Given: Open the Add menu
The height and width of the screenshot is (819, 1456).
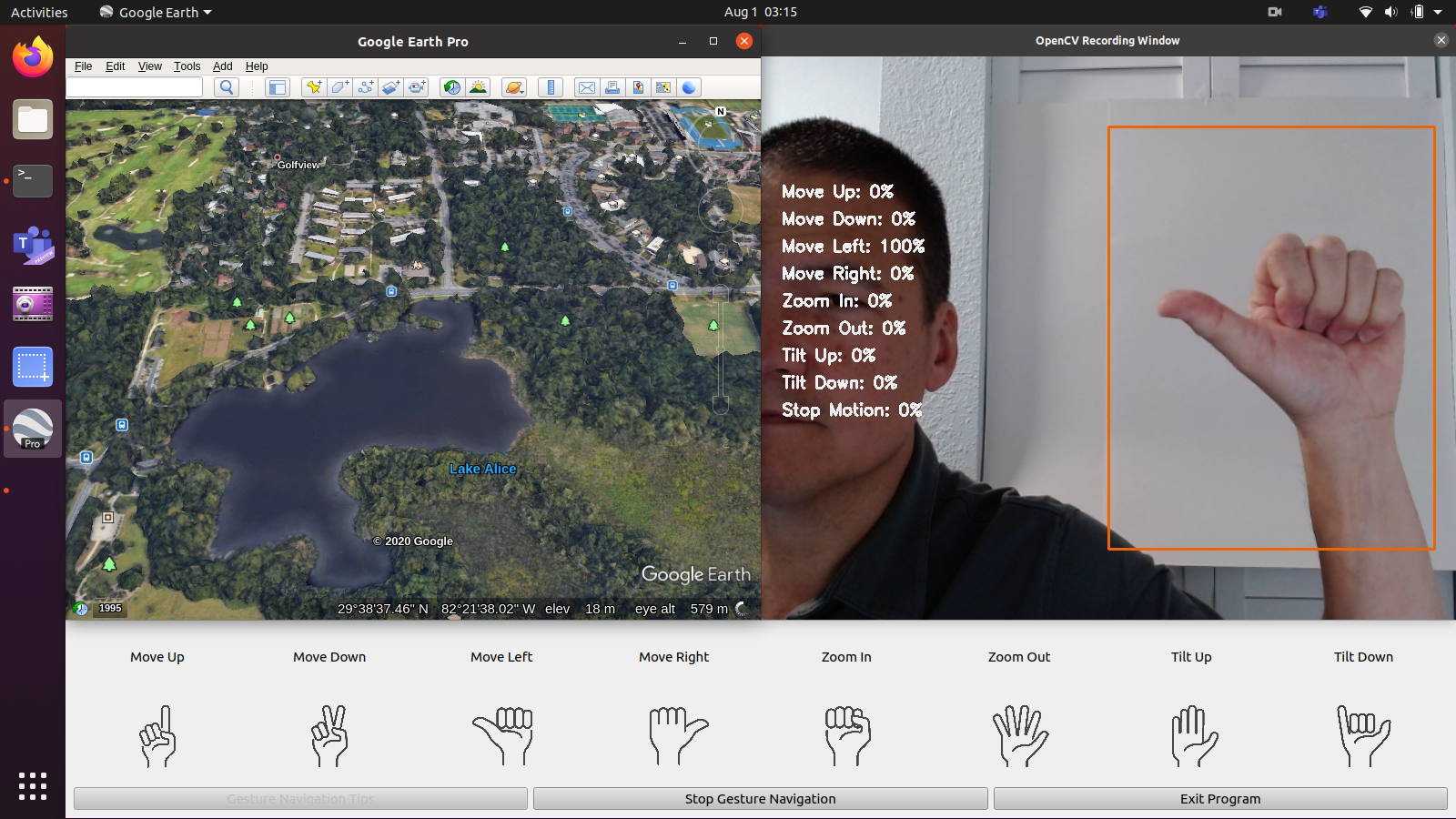Looking at the screenshot, I should pyautogui.click(x=223, y=66).
